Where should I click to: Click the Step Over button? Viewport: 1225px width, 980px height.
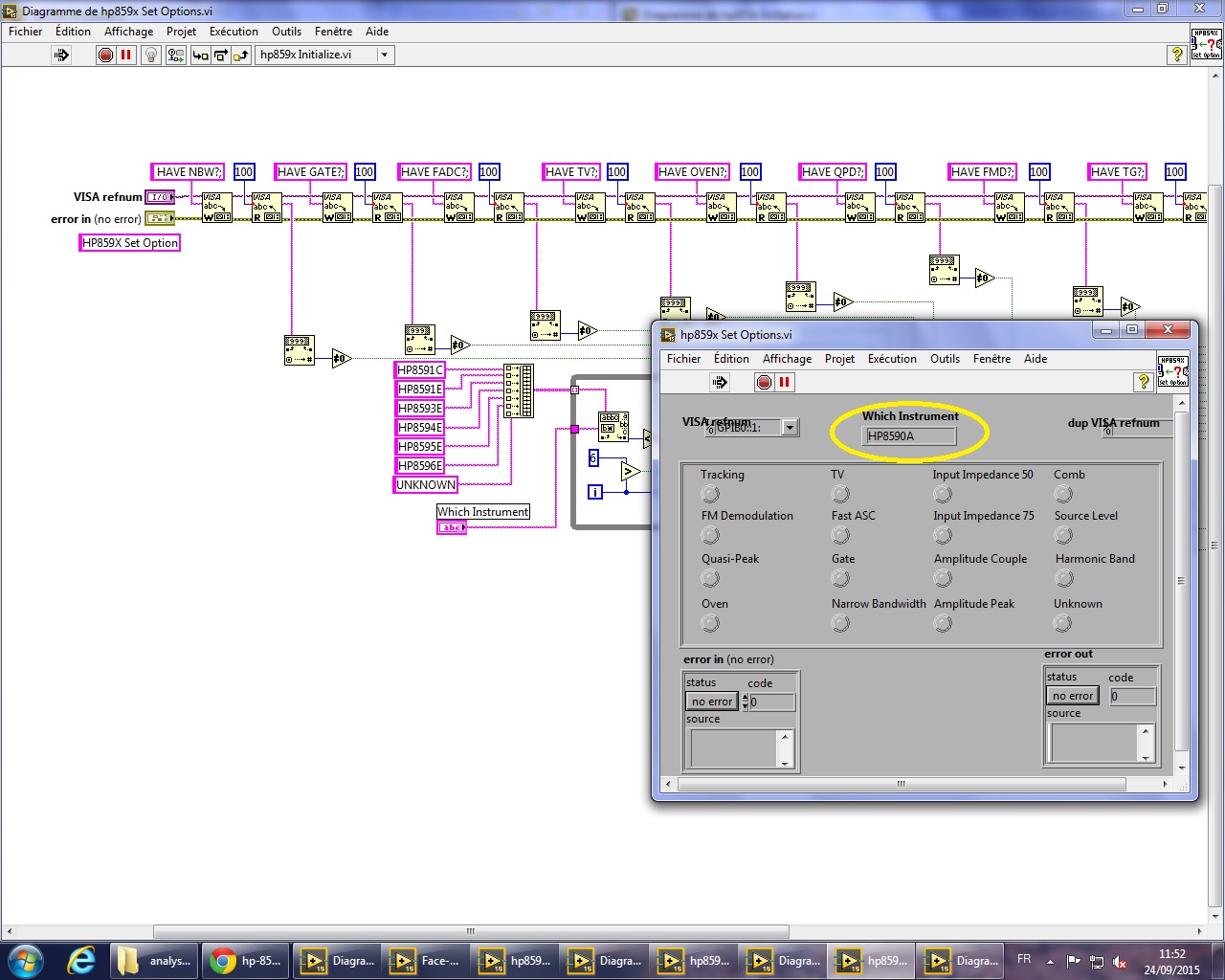click(220, 55)
